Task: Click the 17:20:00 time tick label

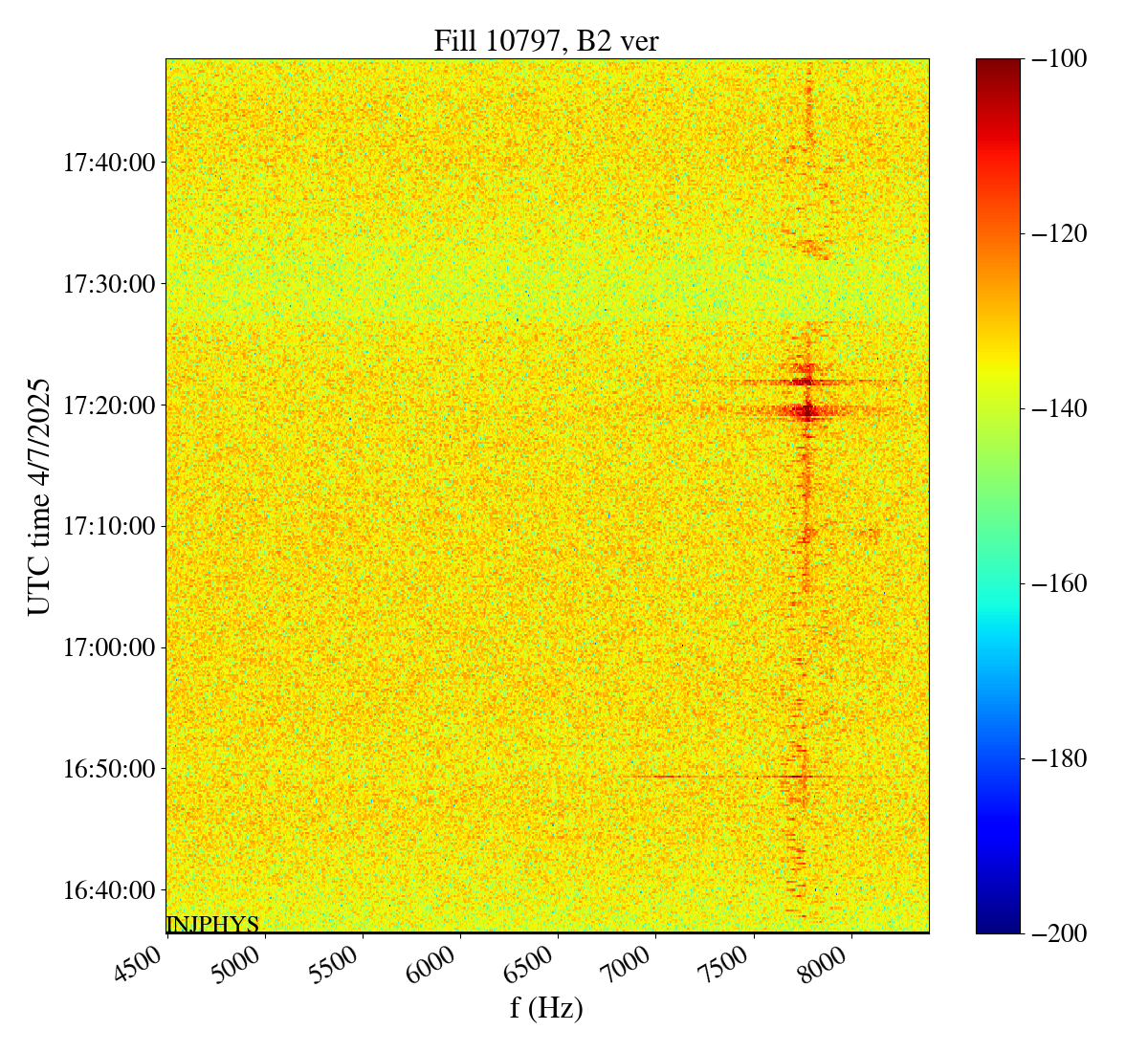Action: (x=109, y=405)
